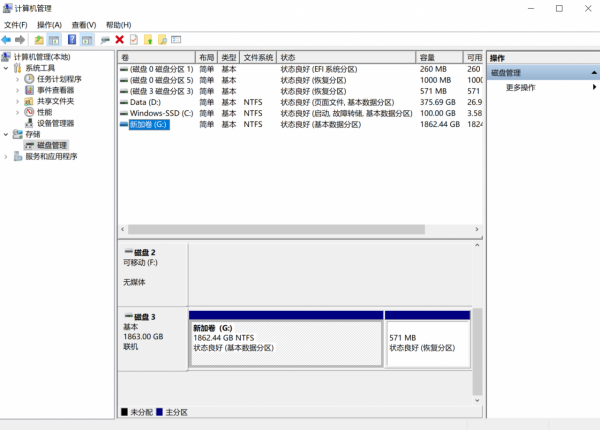Expand the 事件查看器 arrow
Screen dimensions: 600x430
pos(17,90)
